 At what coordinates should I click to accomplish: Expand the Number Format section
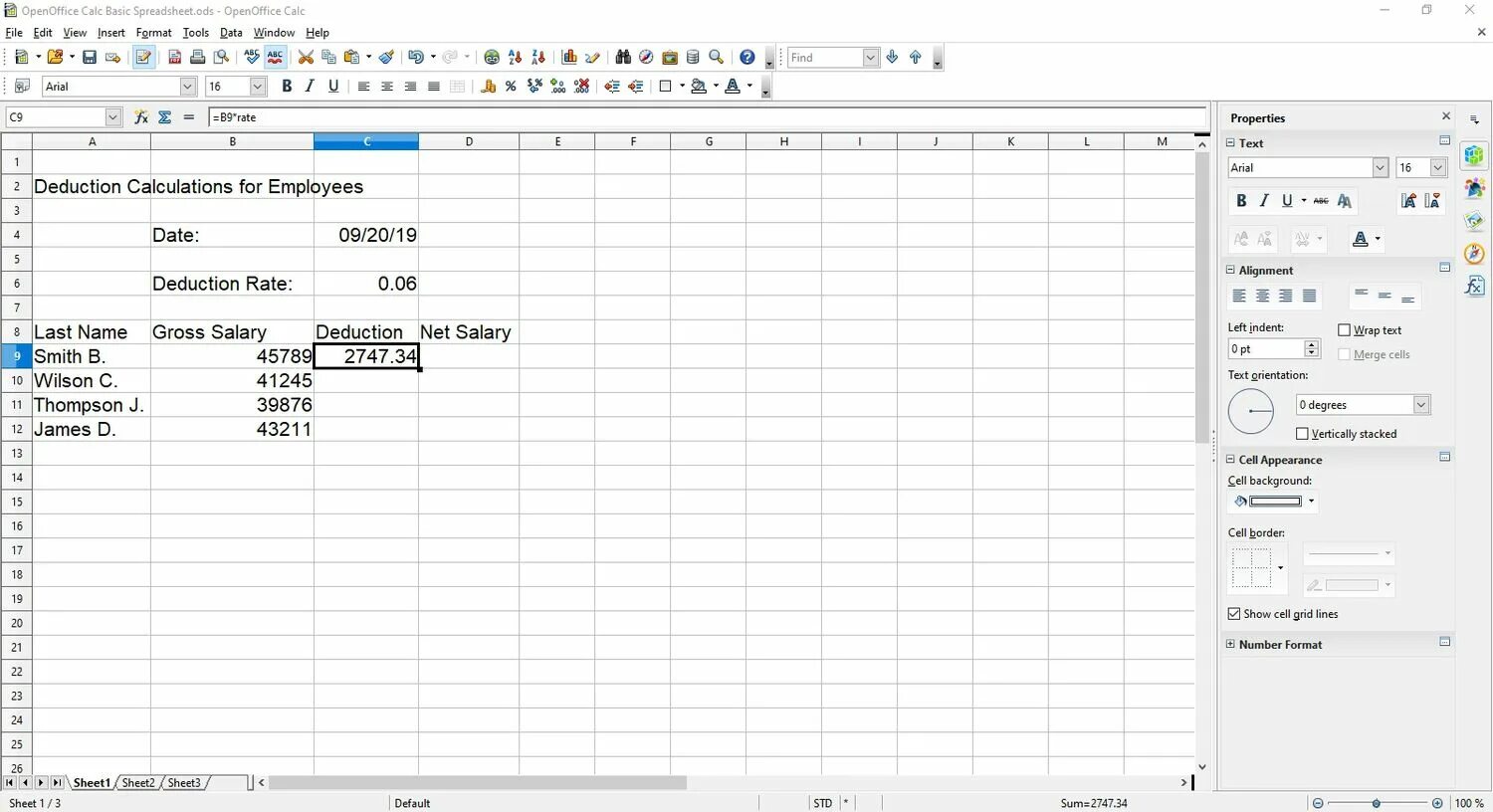pos(1230,644)
